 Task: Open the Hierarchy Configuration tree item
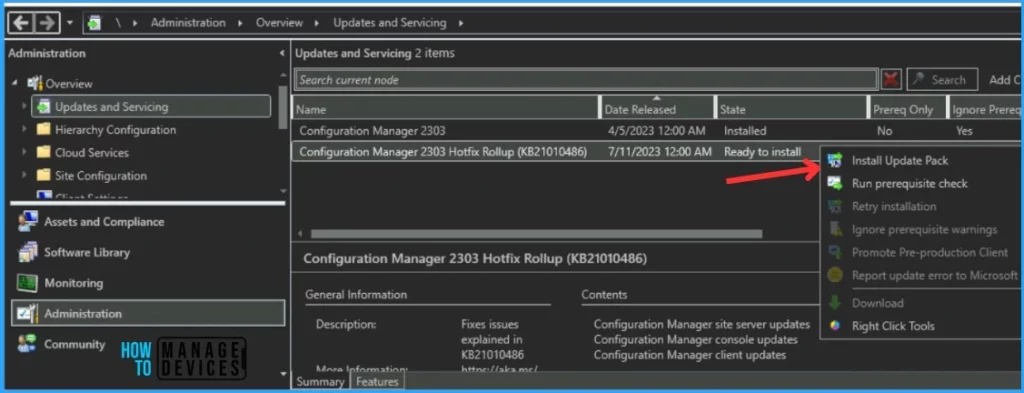(115, 130)
